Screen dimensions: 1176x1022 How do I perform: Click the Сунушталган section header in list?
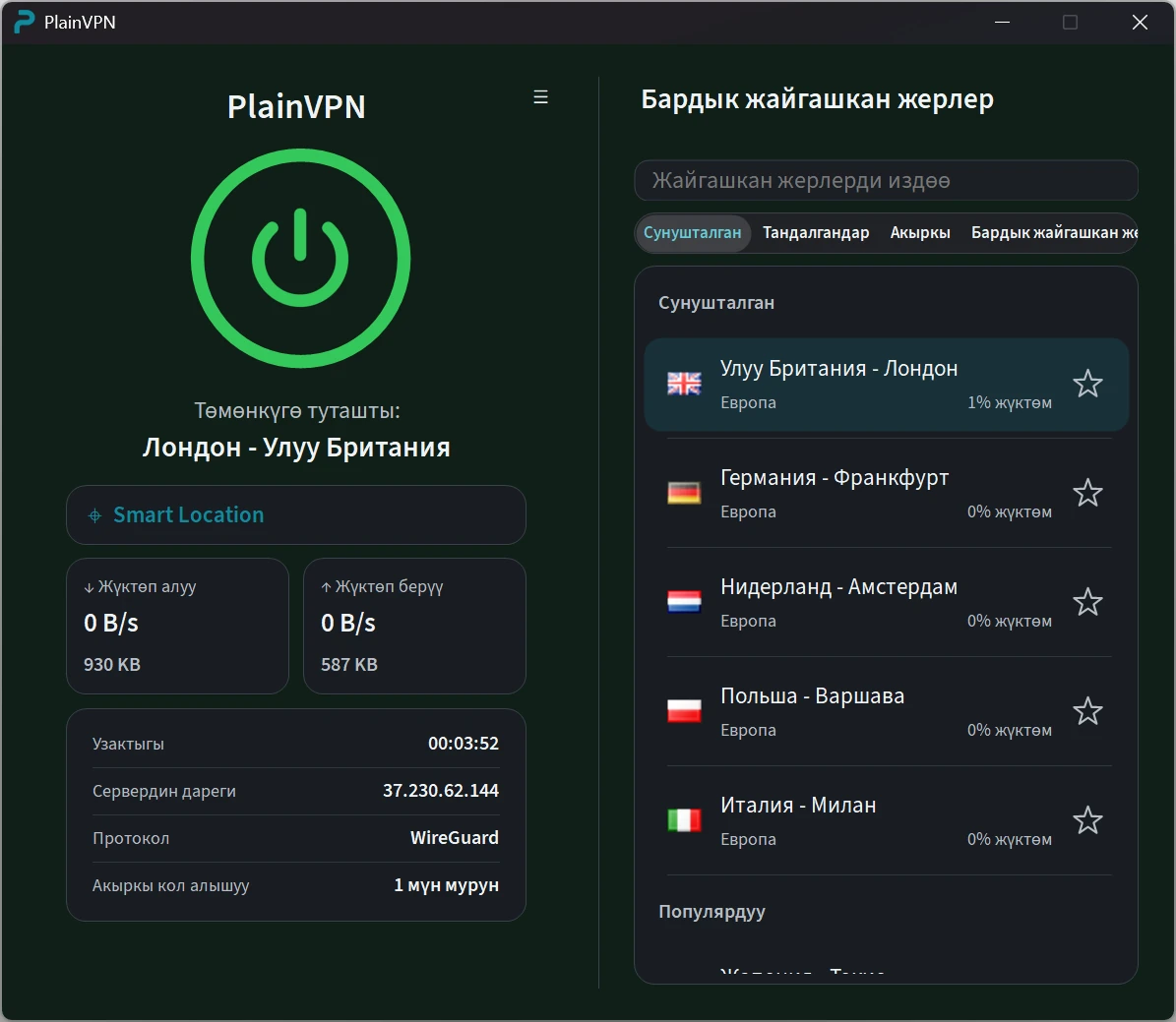coord(716,303)
